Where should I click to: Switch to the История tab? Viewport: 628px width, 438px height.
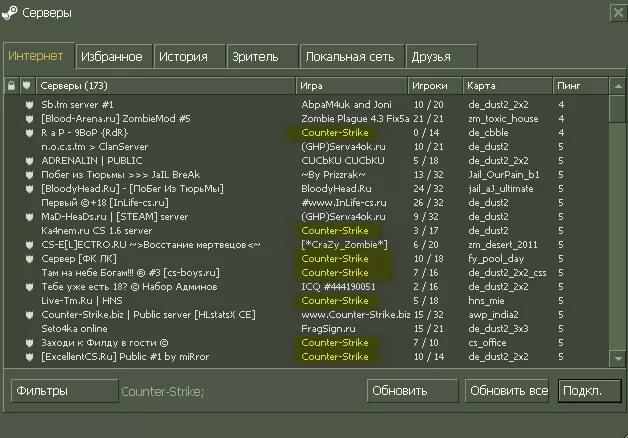coord(189,57)
